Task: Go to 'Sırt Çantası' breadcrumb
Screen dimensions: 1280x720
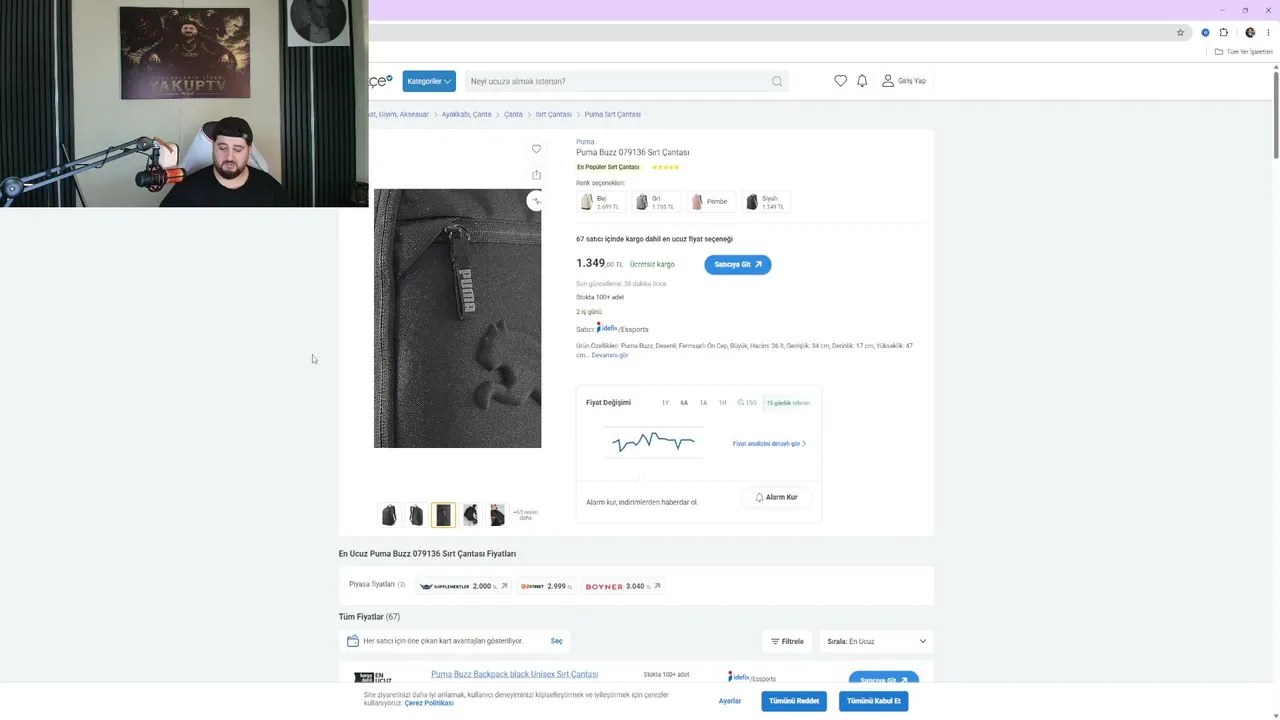Action: 553,114
